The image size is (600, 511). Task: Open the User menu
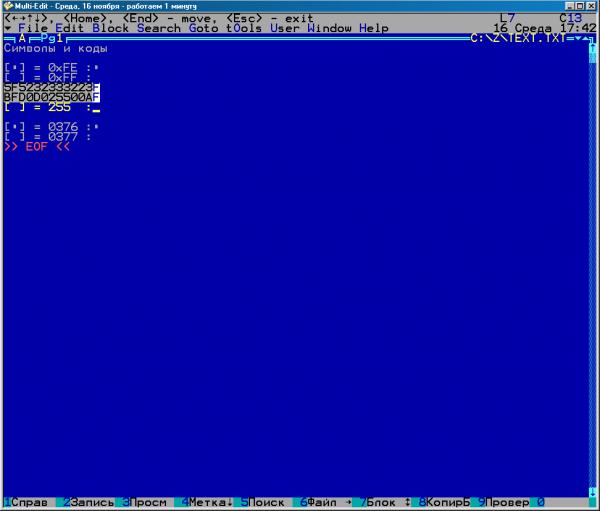pos(285,28)
